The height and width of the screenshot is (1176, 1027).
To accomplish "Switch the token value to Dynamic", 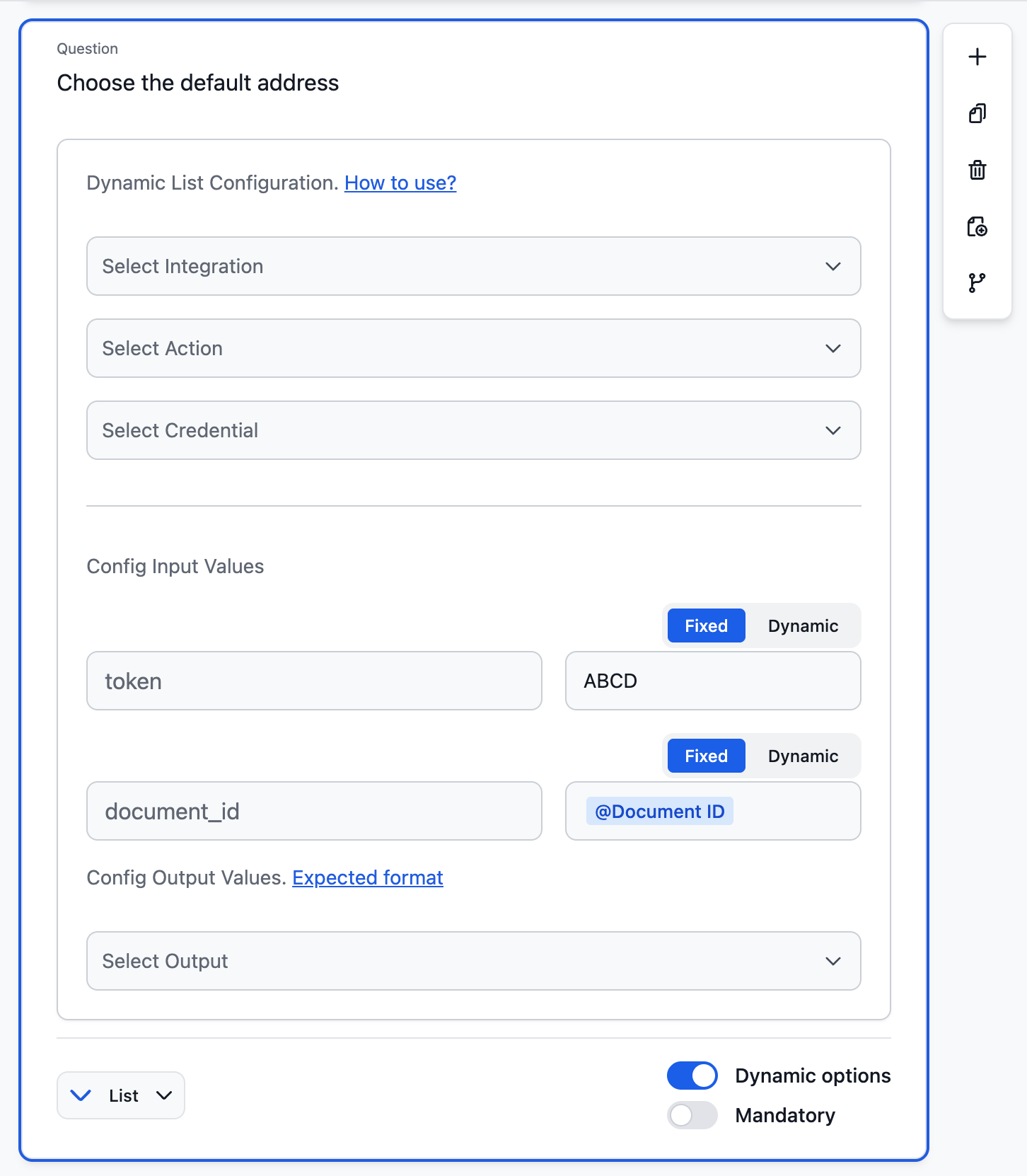I will click(803, 626).
